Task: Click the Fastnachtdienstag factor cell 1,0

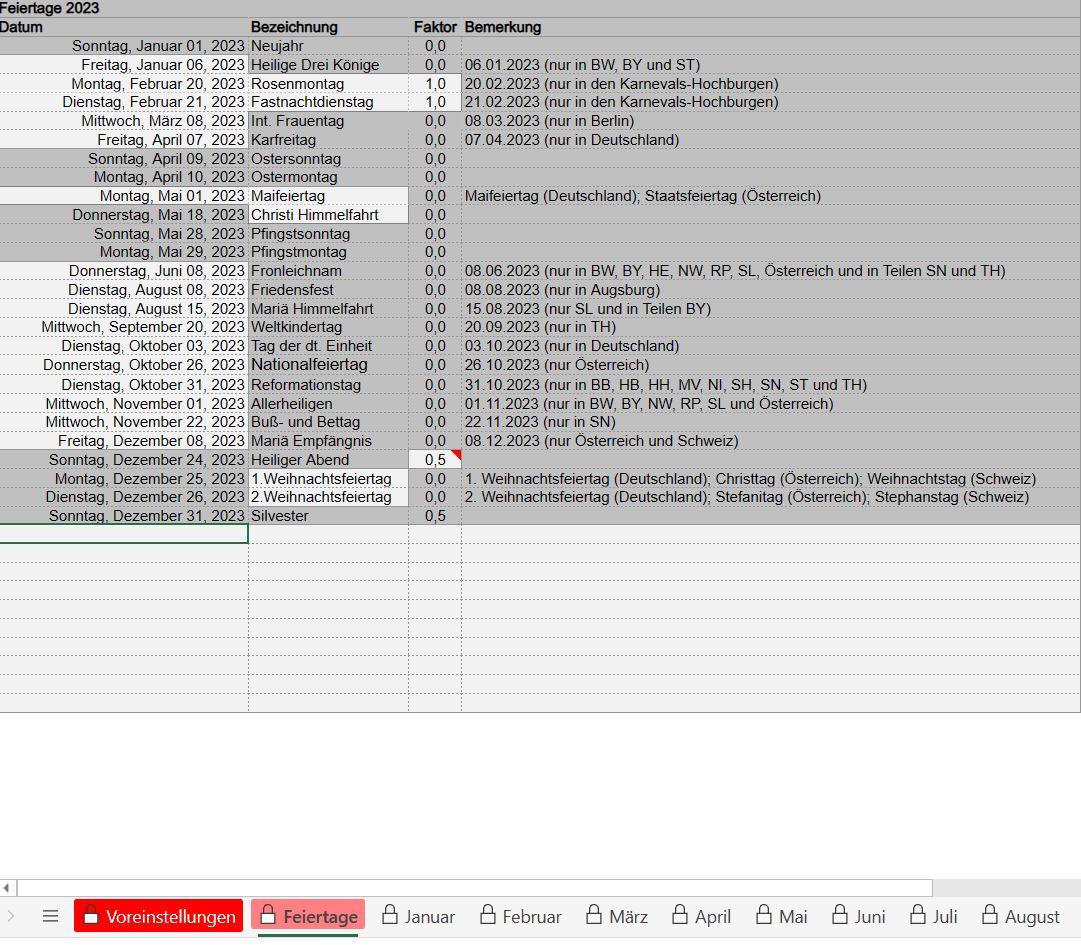Action: 435,102
